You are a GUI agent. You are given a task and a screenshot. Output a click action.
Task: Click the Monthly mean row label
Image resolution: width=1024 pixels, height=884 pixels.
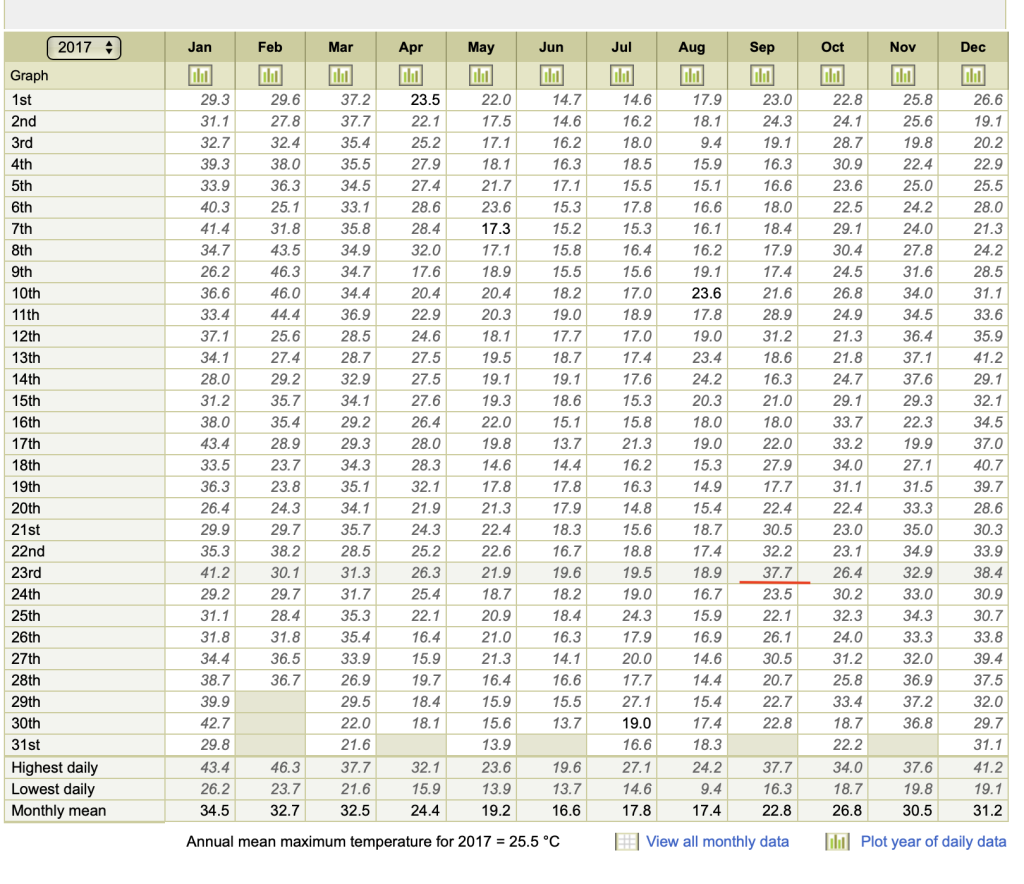(x=58, y=810)
